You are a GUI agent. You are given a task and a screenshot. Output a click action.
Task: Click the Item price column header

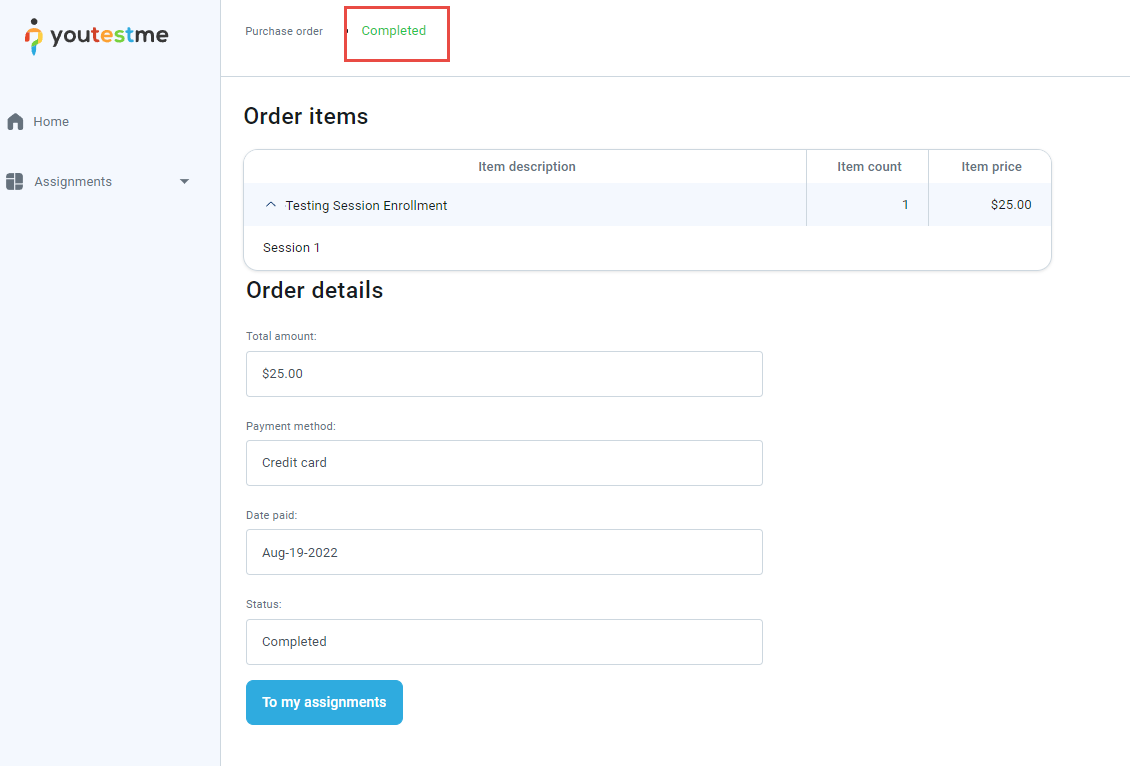click(x=991, y=167)
